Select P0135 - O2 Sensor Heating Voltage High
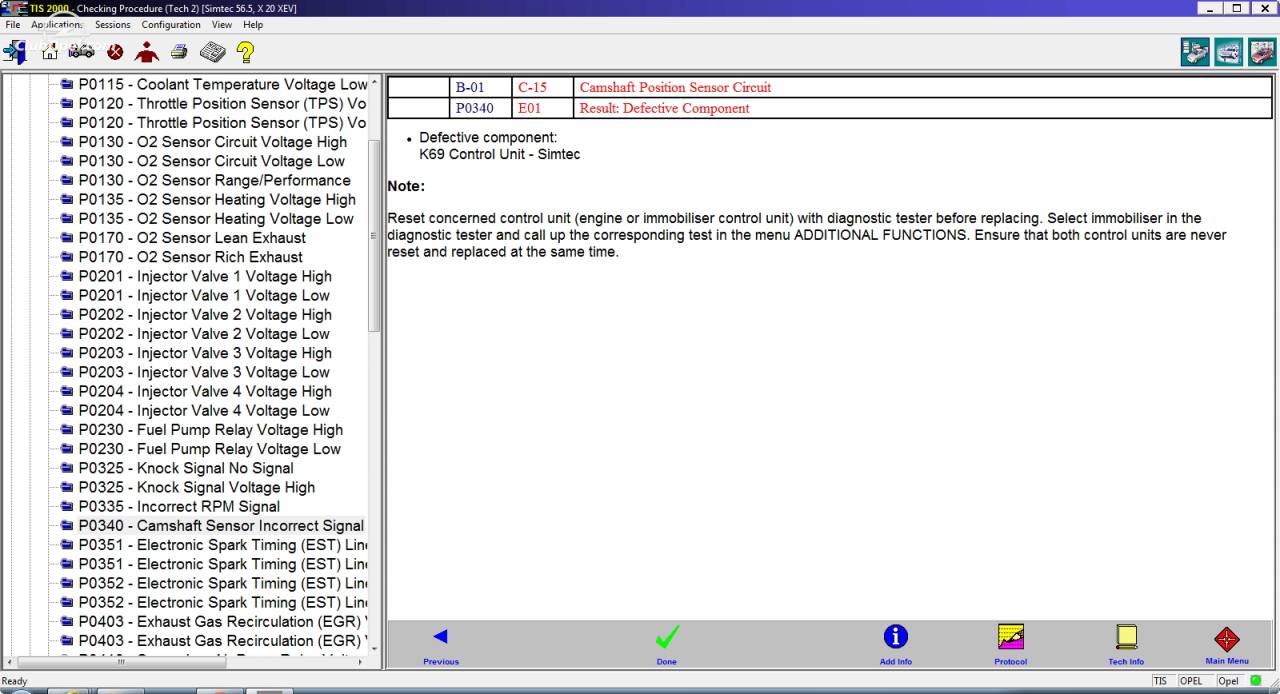This screenshot has width=1280, height=694. tap(217, 200)
